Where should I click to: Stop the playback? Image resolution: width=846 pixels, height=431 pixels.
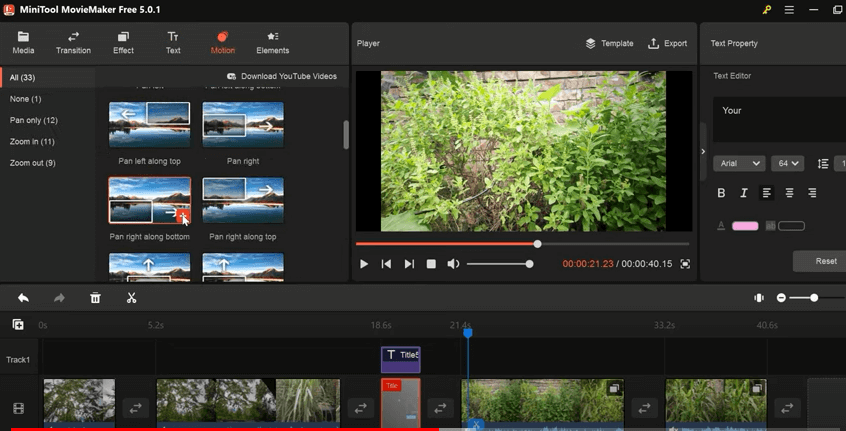[x=431, y=264]
